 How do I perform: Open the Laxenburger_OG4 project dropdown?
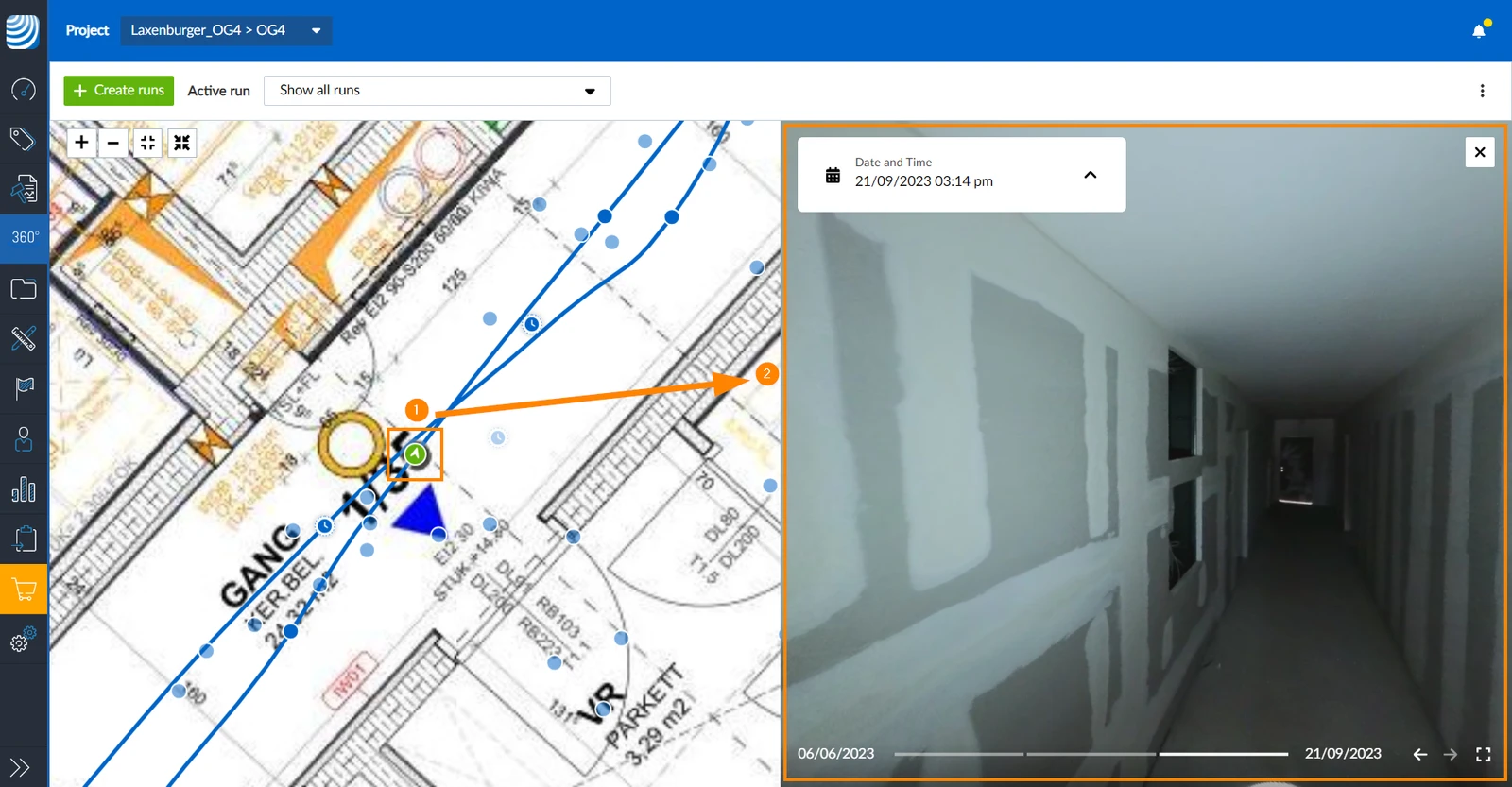pos(226,30)
